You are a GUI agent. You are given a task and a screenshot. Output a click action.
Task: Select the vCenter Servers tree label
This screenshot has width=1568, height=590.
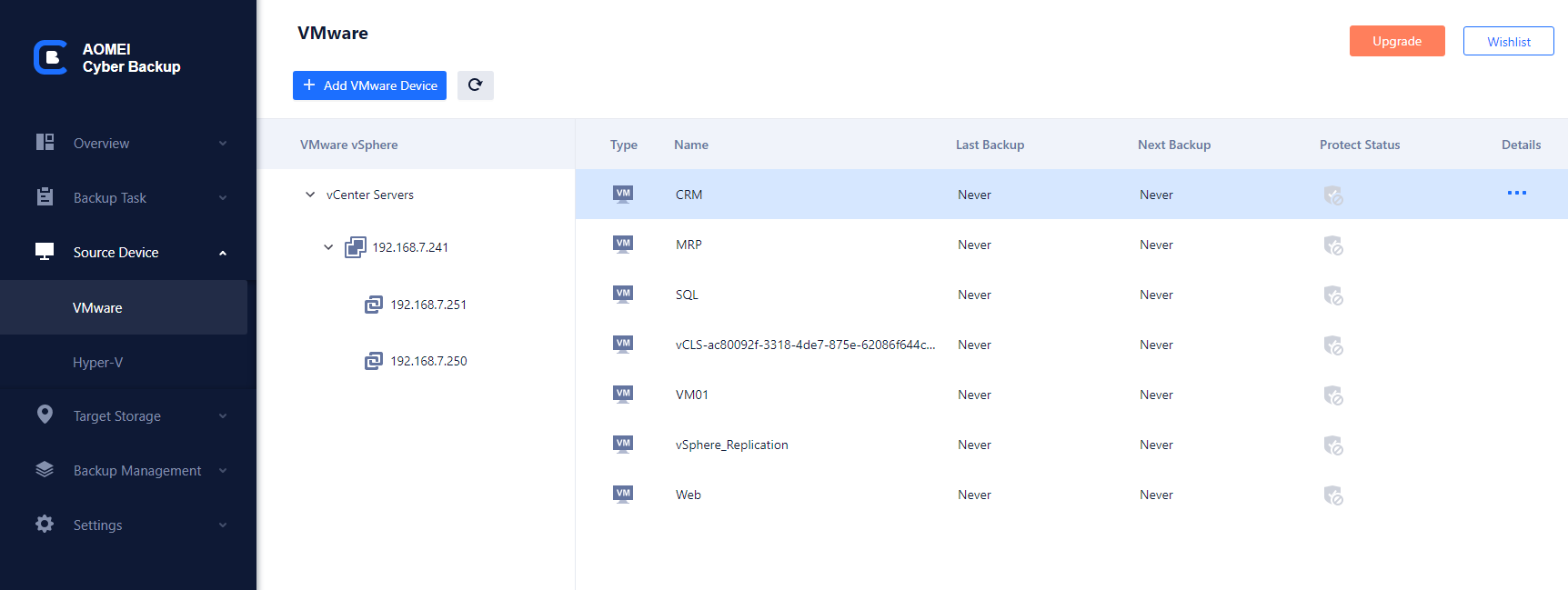pos(370,195)
